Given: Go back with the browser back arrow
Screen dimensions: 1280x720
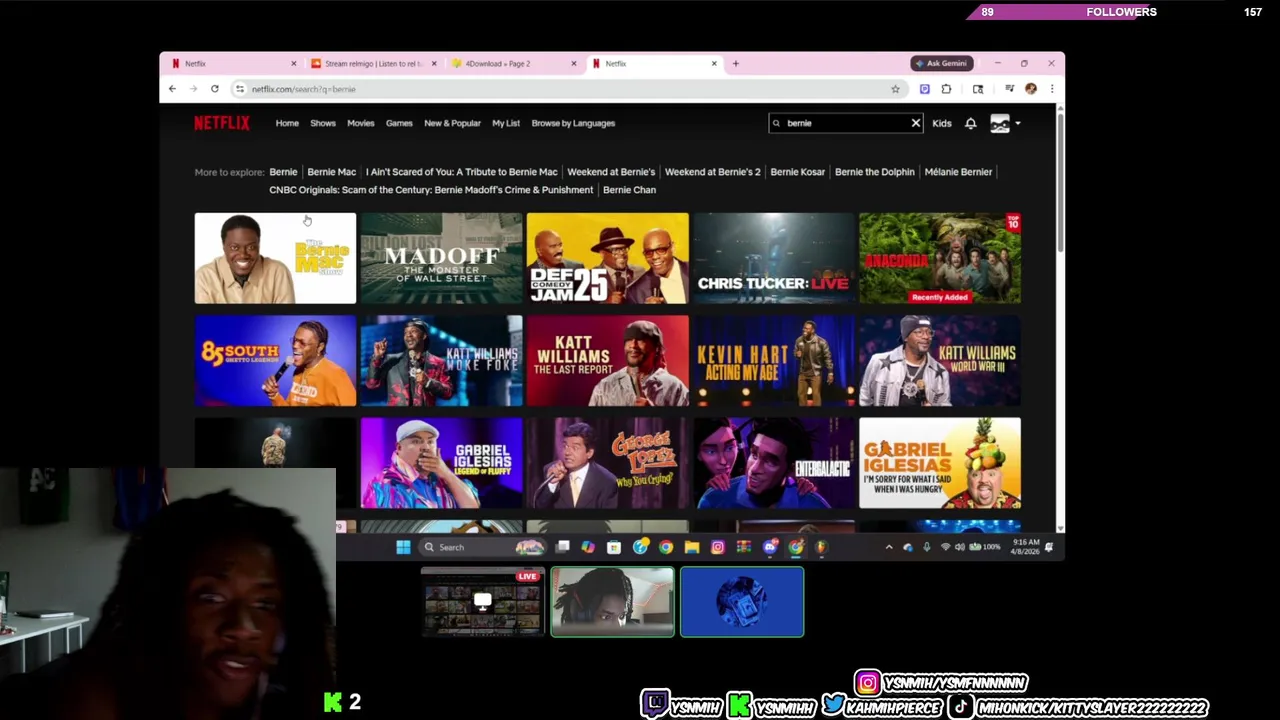Looking at the screenshot, I should tap(172, 89).
